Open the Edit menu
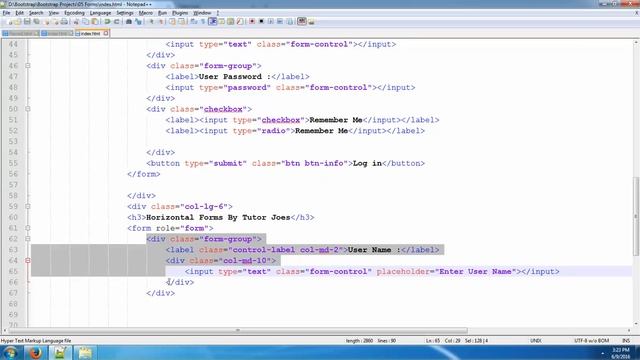640x360 pixels. [19, 13]
